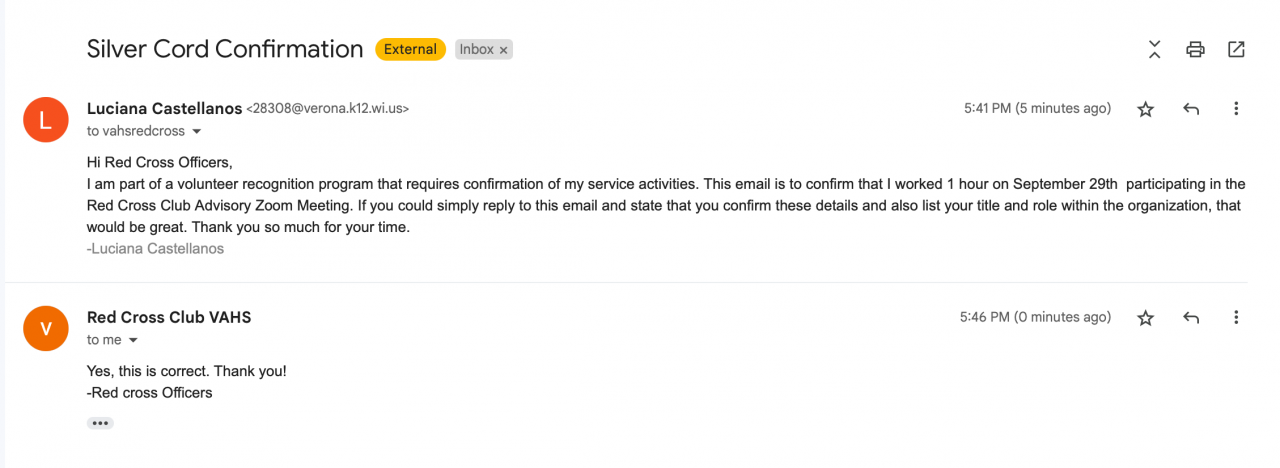Click the External label badge
The image size is (1280, 468).
[x=410, y=49]
